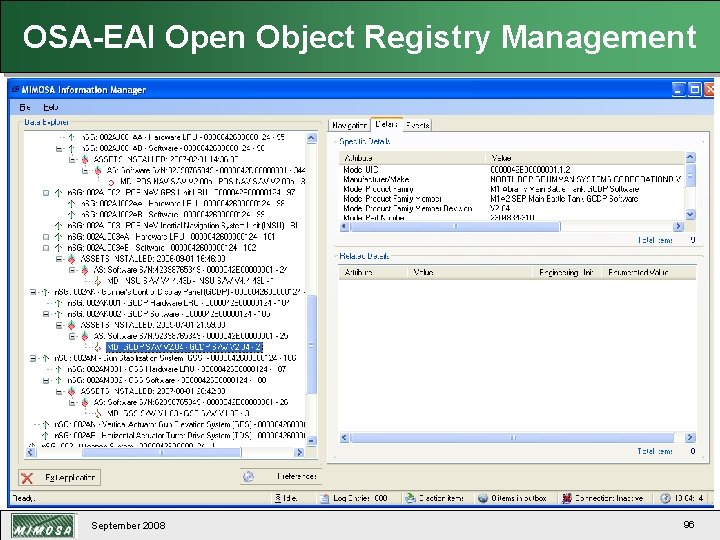Click green arrow icon of Vertical Actuator Gun Elevation row
The width and height of the screenshot is (720, 540).
pos(45,424)
